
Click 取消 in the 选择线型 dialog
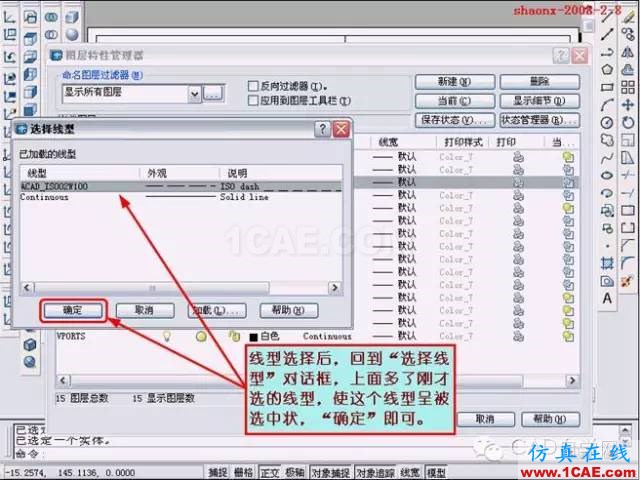(x=145, y=311)
